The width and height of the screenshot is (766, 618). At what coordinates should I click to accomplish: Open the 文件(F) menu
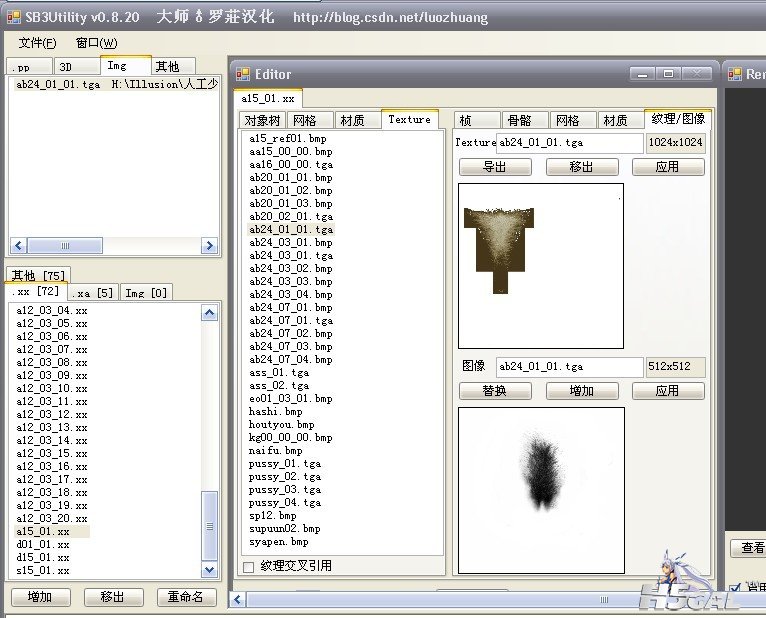[x=37, y=43]
